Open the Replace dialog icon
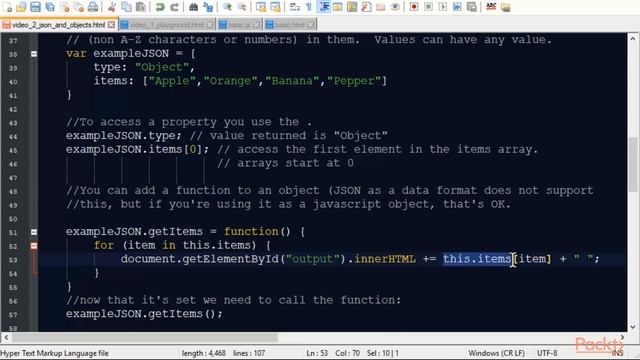This screenshot has width=640, height=360. [x=208, y=7]
